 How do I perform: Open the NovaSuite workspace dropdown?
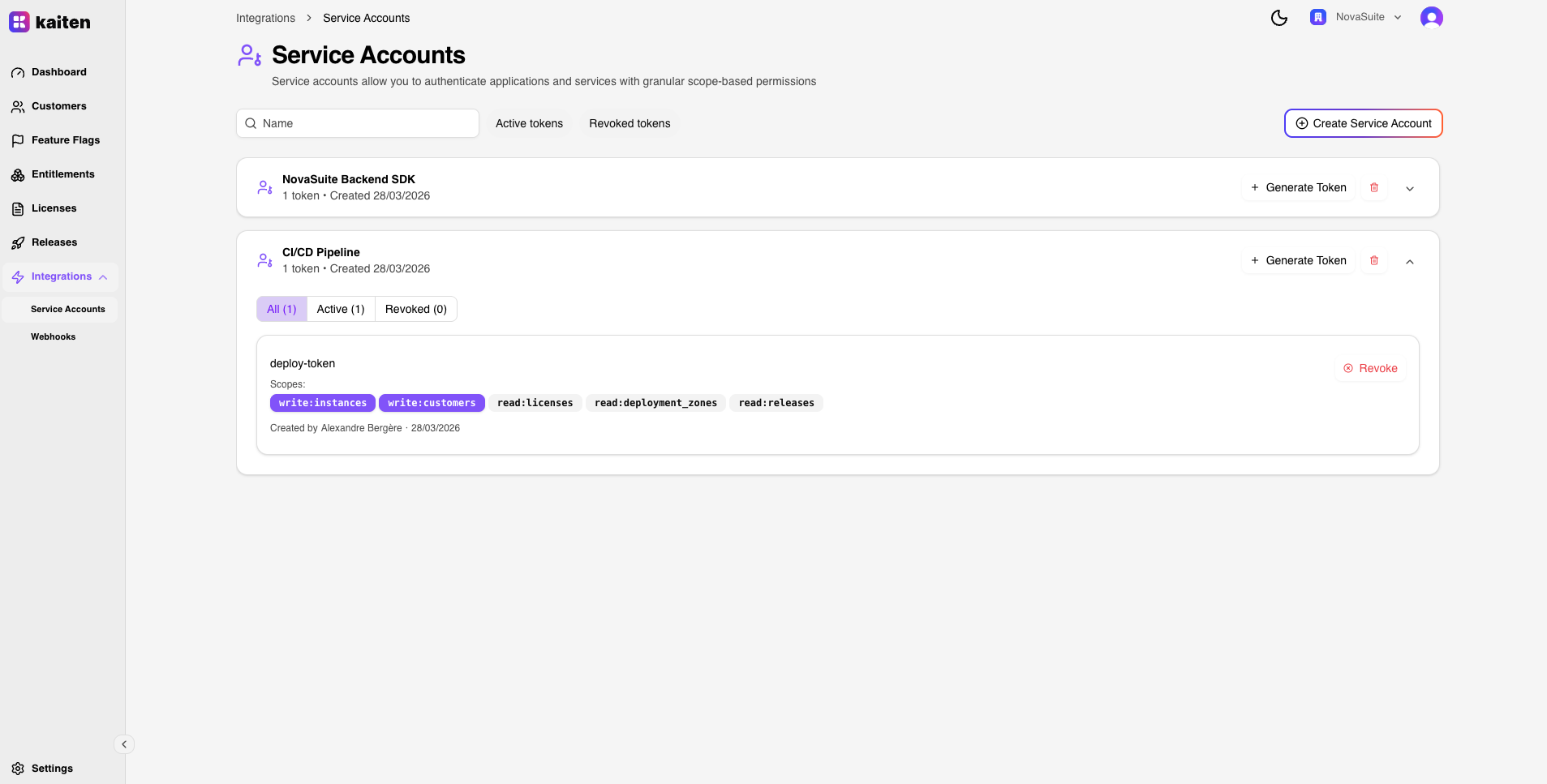pyautogui.click(x=1356, y=17)
